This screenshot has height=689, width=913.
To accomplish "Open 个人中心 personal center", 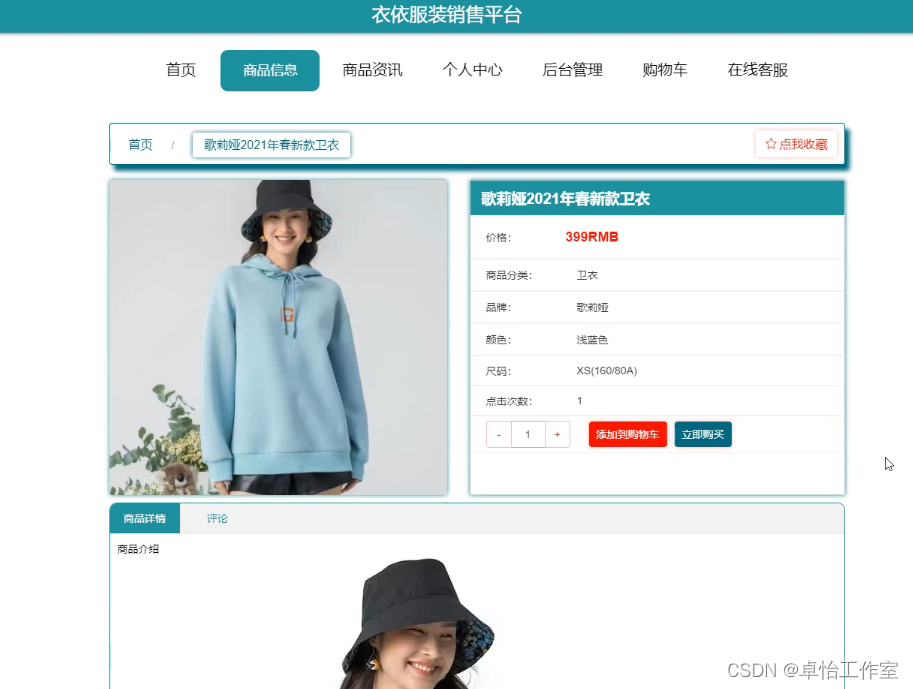I will click(472, 70).
